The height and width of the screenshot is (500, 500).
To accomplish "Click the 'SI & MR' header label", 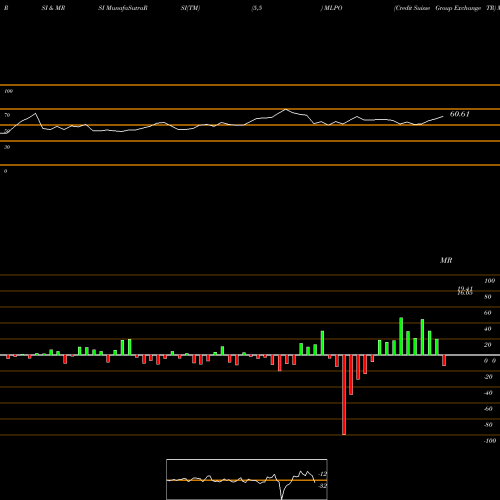I will [53, 8].
